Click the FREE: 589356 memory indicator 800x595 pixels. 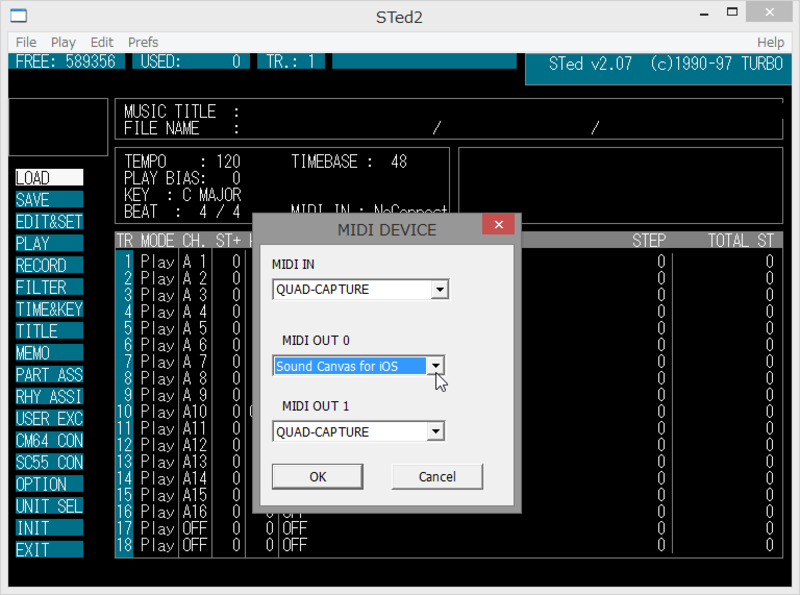click(x=66, y=61)
